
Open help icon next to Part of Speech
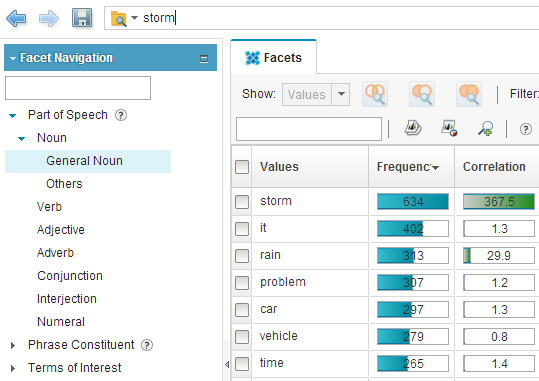point(121,115)
